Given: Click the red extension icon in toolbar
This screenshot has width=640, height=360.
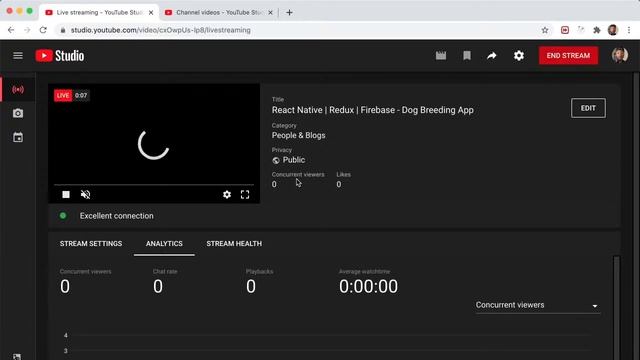Looking at the screenshot, I should 564,30.
